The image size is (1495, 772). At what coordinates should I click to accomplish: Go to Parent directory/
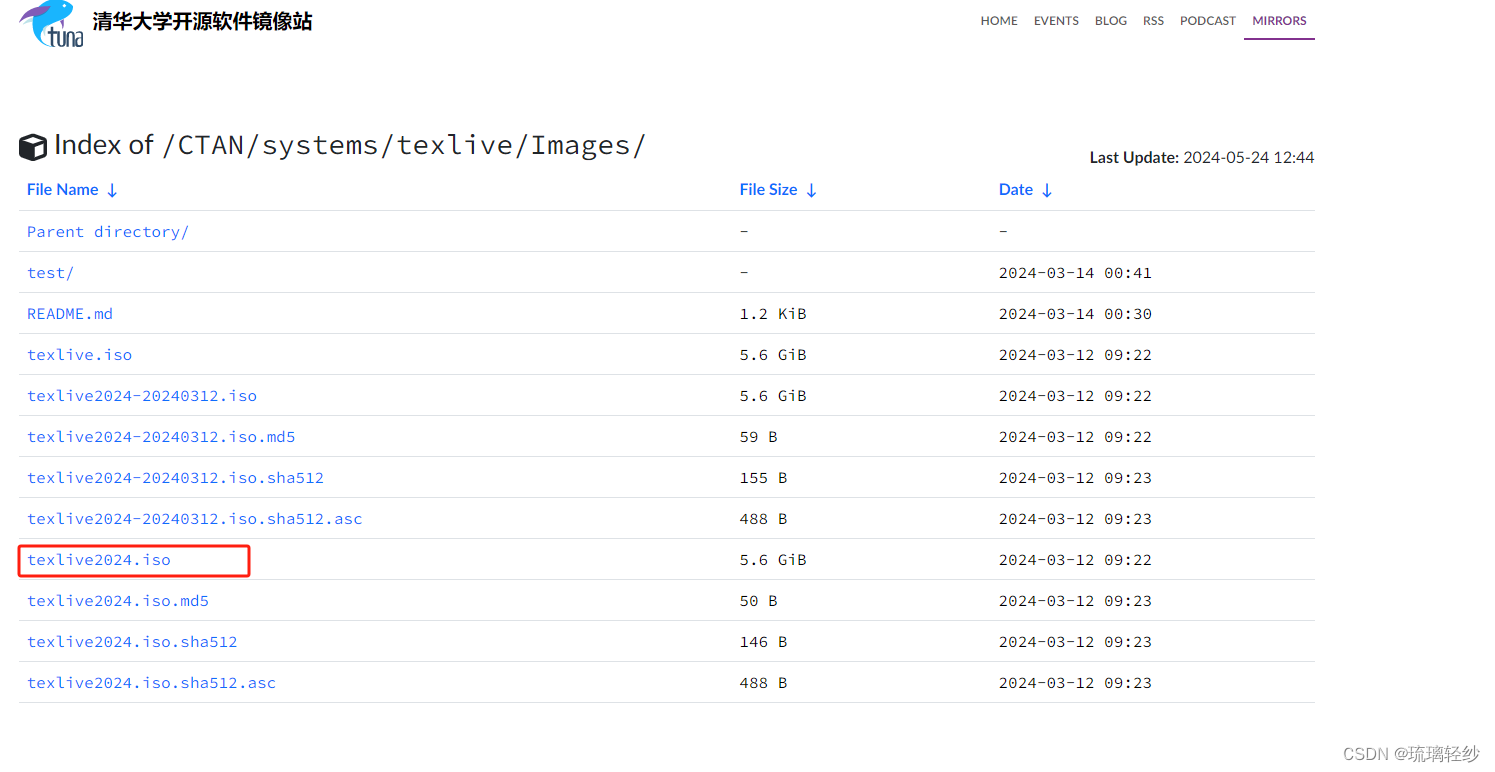coord(108,232)
